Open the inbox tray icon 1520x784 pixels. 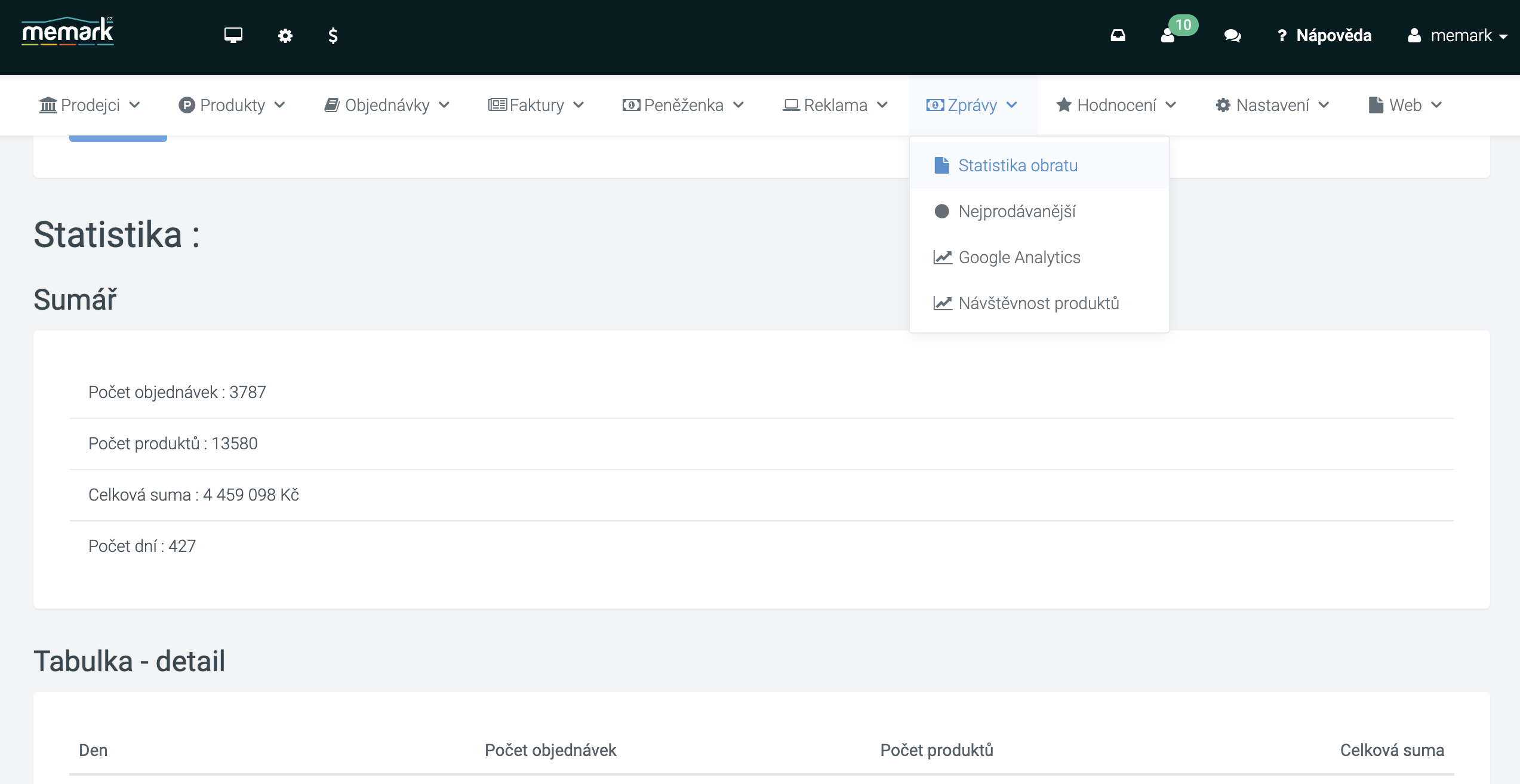(x=1118, y=36)
